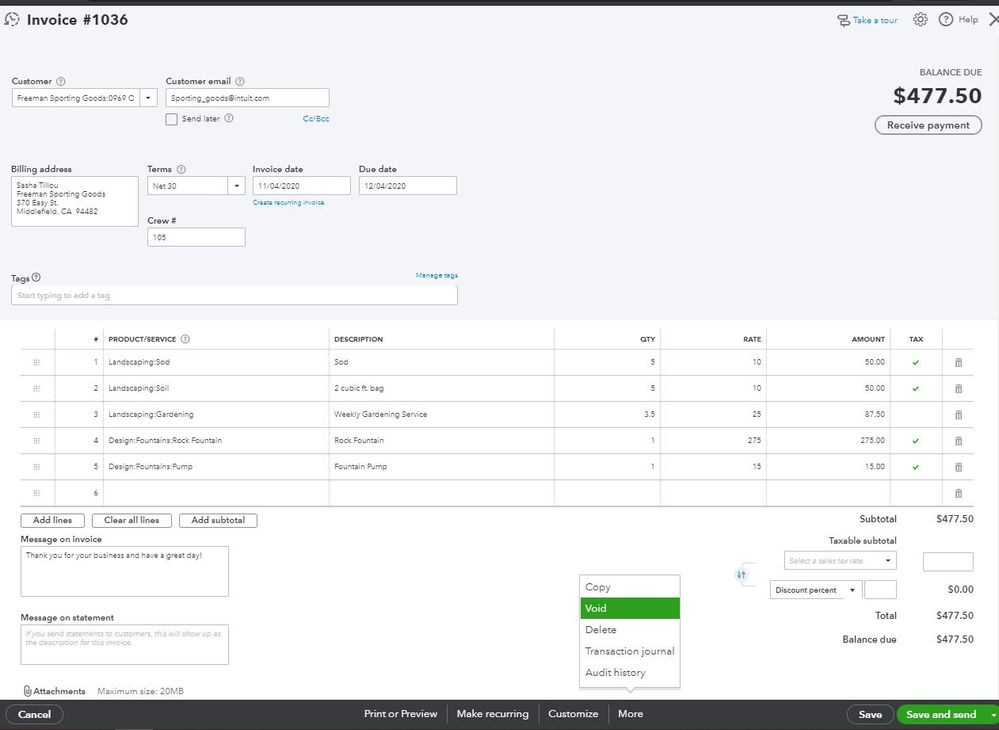Click the Cancel button
This screenshot has width=999, height=730.
coord(34,714)
